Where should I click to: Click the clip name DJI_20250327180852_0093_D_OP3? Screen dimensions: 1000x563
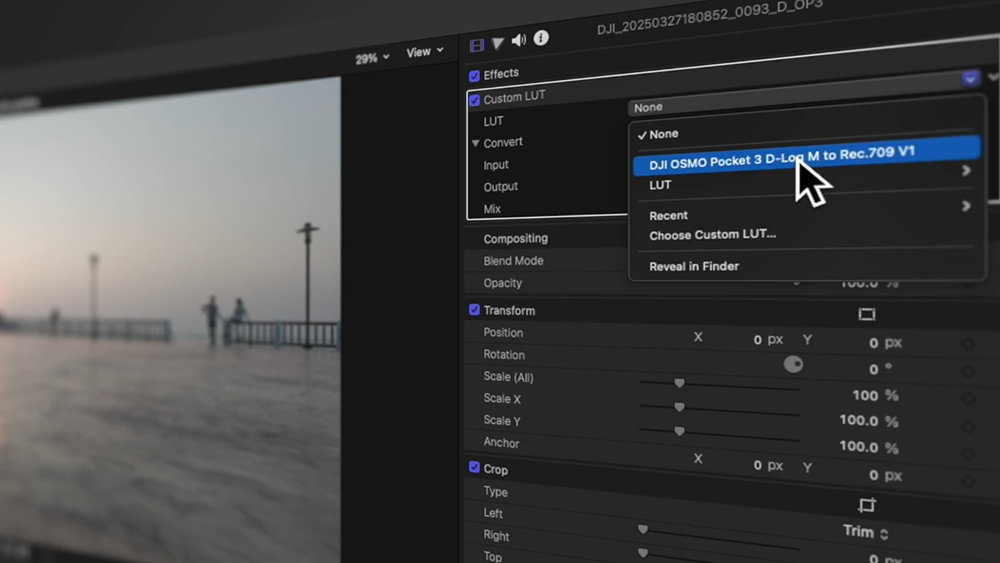coord(709,17)
